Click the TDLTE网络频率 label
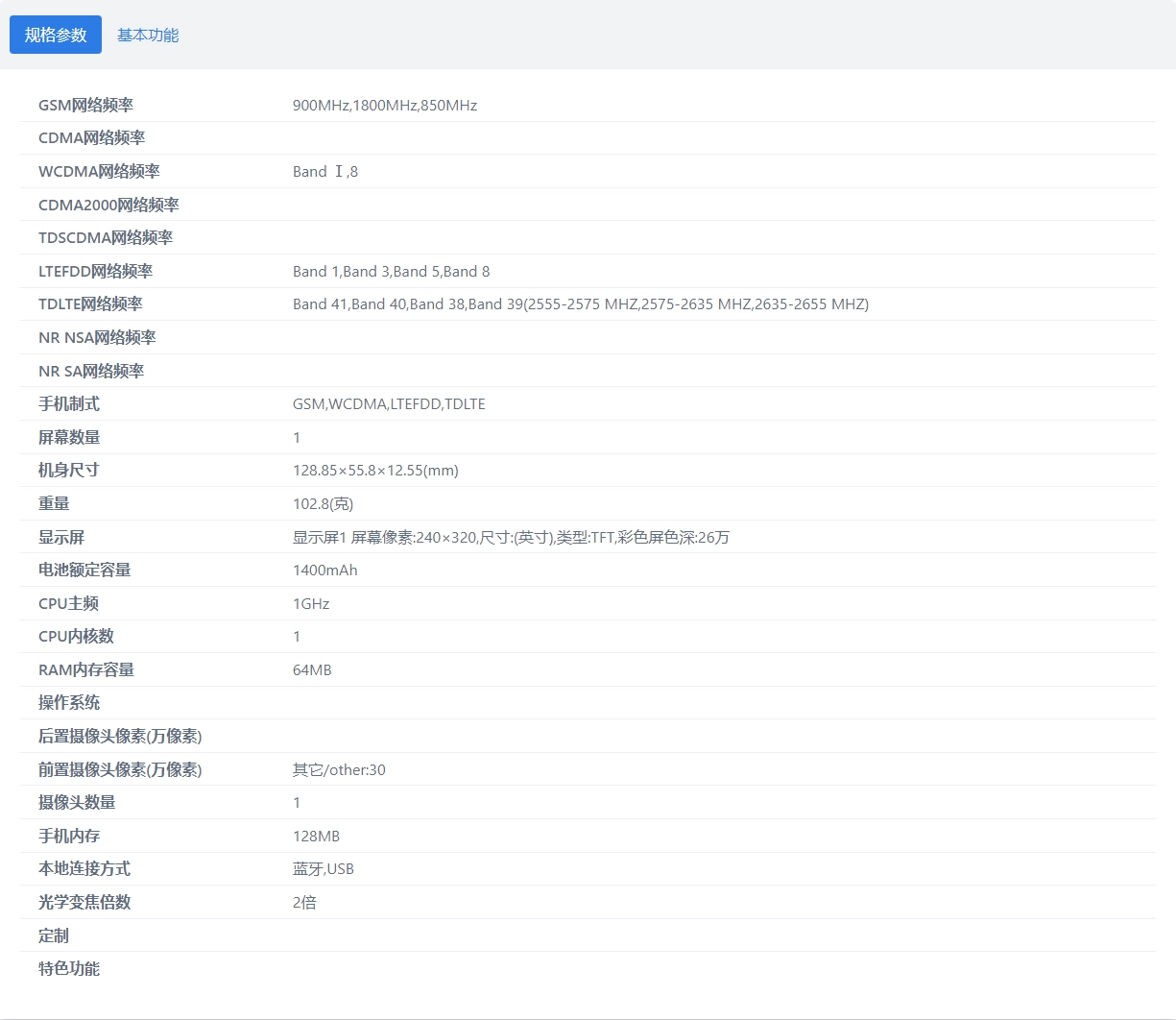 tap(90, 304)
